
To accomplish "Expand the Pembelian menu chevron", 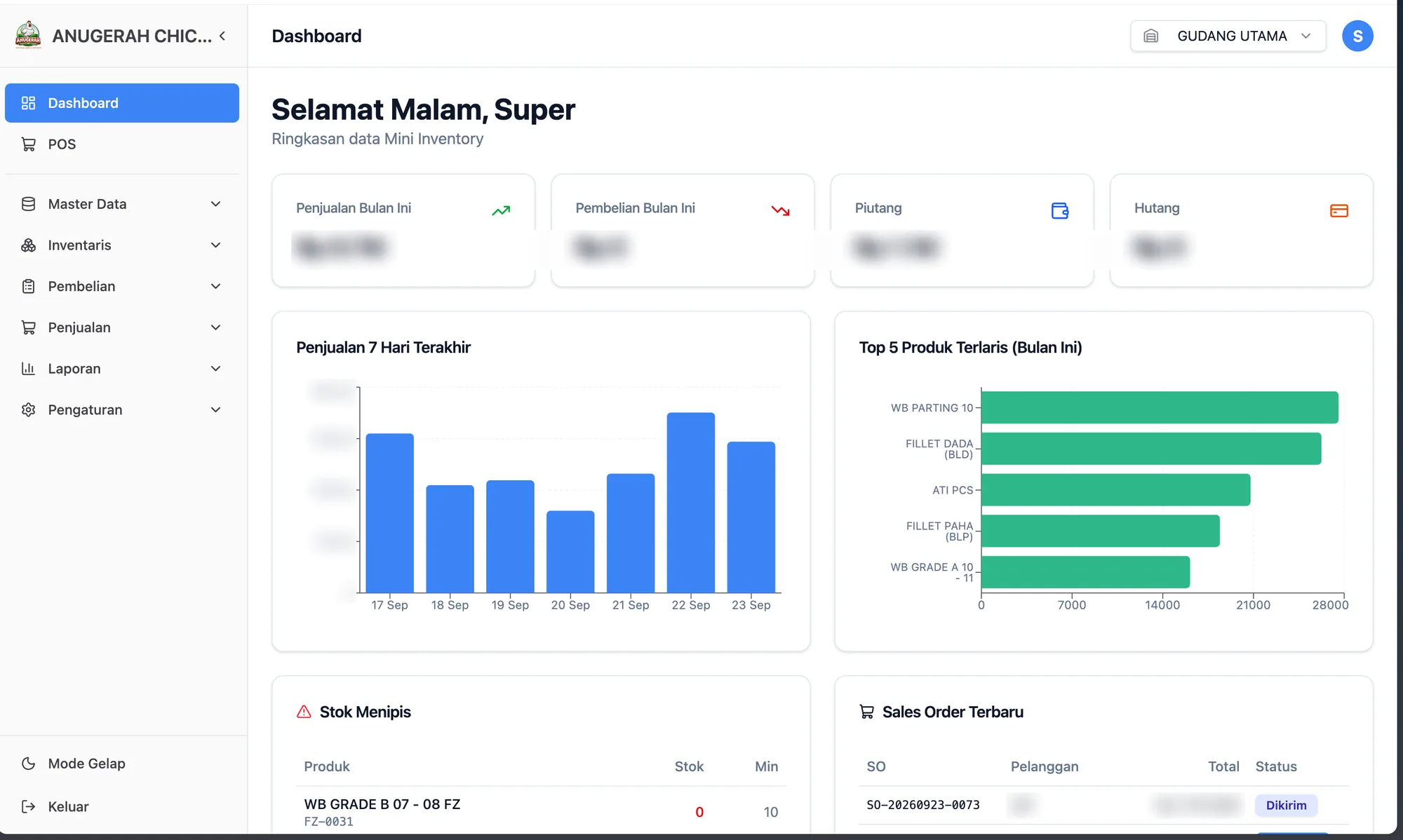I will [x=216, y=286].
